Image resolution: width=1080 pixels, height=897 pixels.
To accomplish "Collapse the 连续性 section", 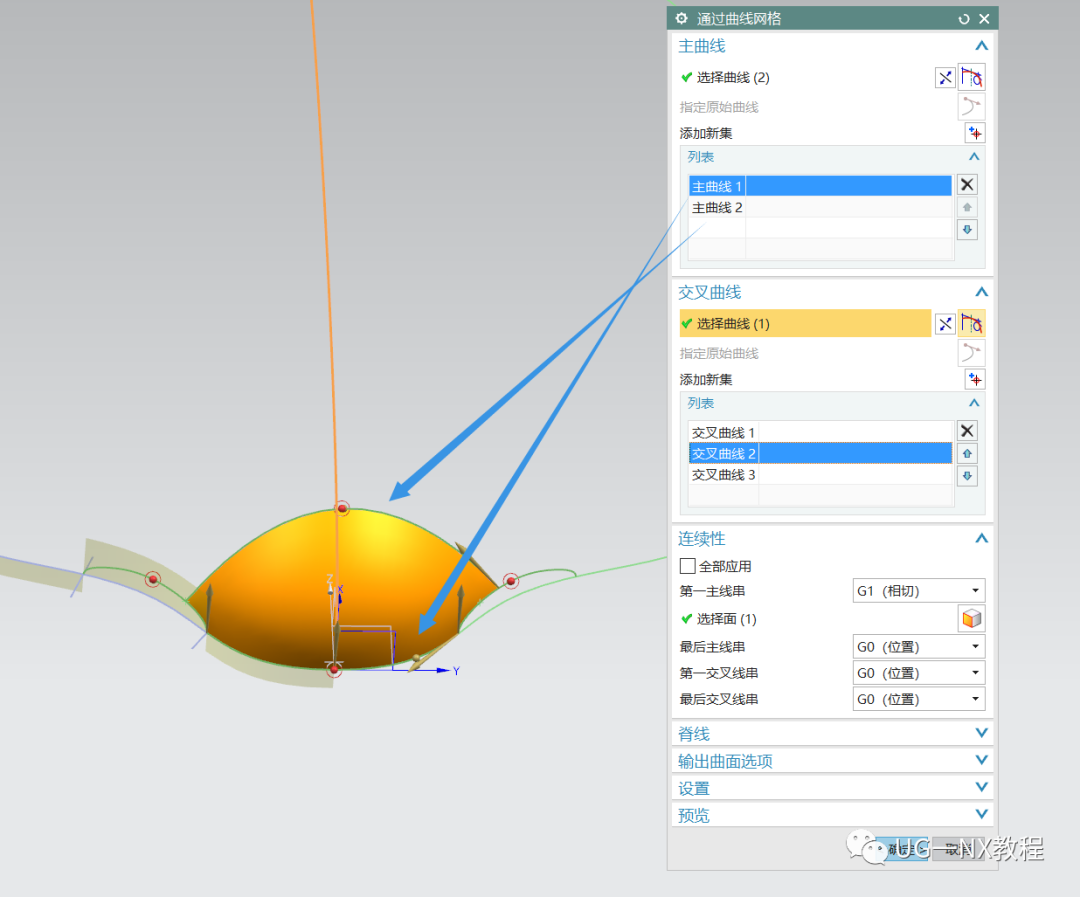I will [982, 538].
